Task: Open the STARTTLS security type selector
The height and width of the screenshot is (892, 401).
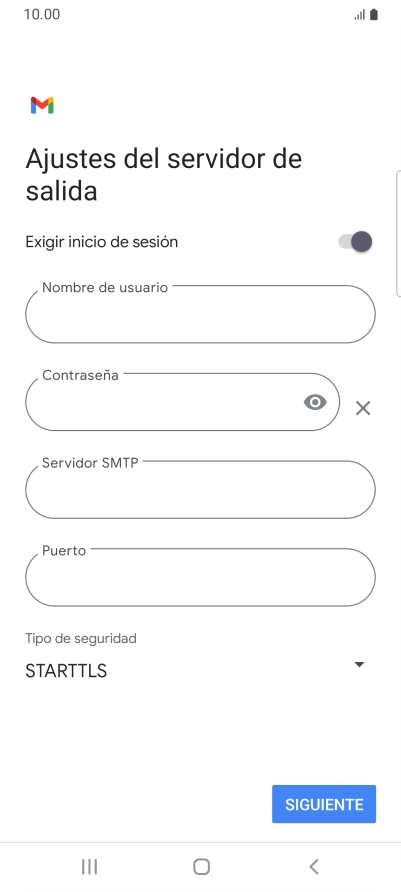Action: [195, 671]
